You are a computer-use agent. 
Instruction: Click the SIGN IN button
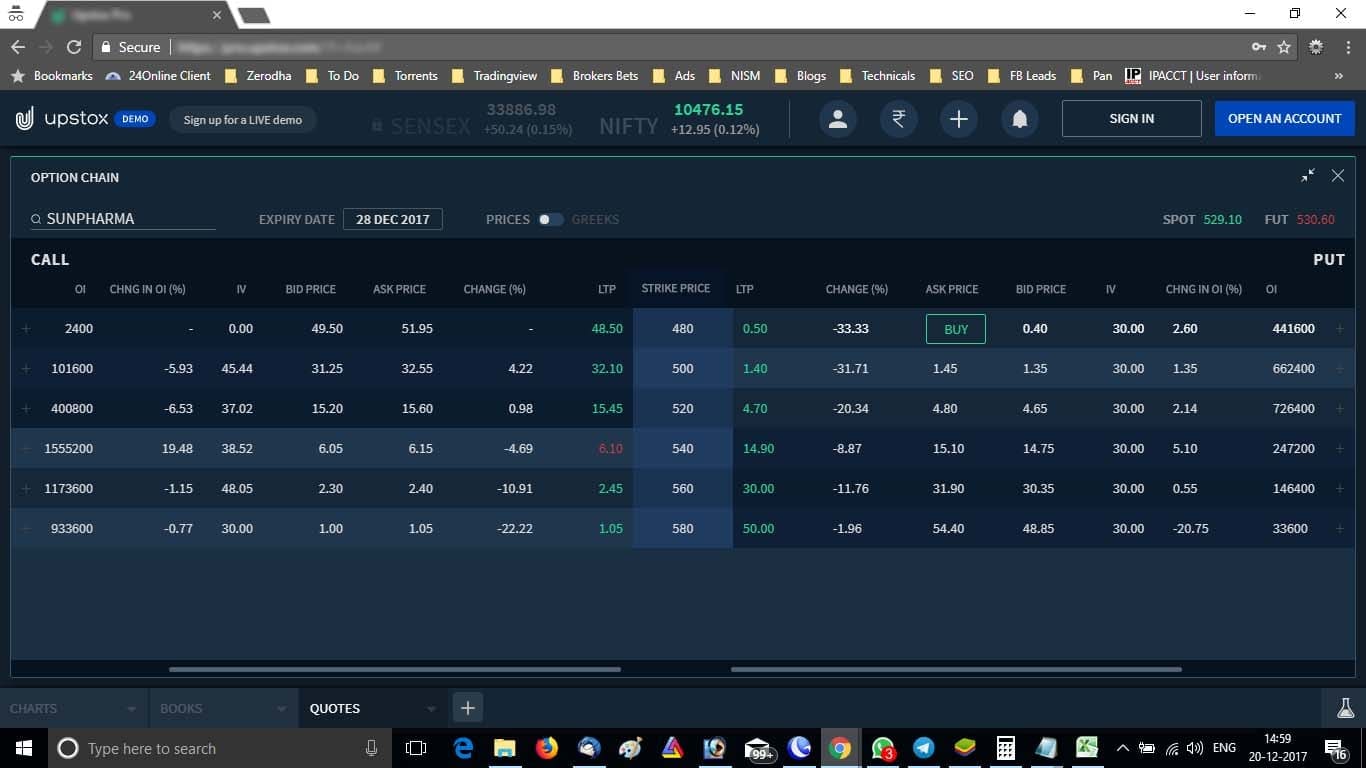[1131, 119]
